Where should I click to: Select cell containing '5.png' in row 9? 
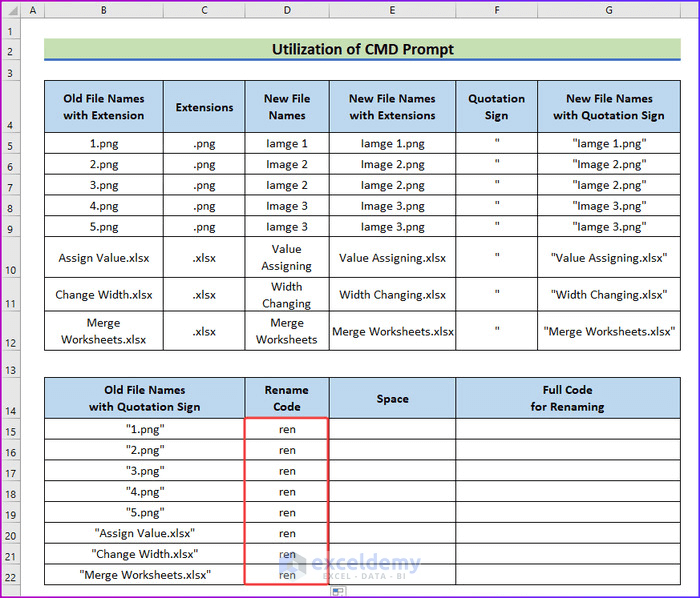104,227
